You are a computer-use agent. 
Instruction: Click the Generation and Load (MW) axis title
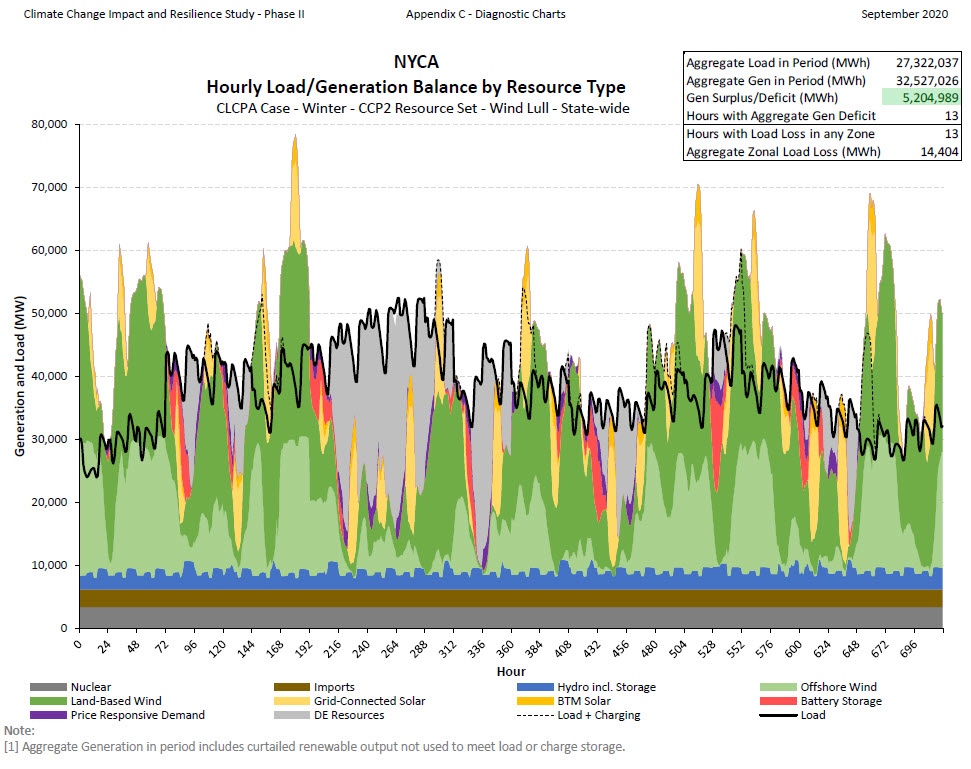point(20,376)
